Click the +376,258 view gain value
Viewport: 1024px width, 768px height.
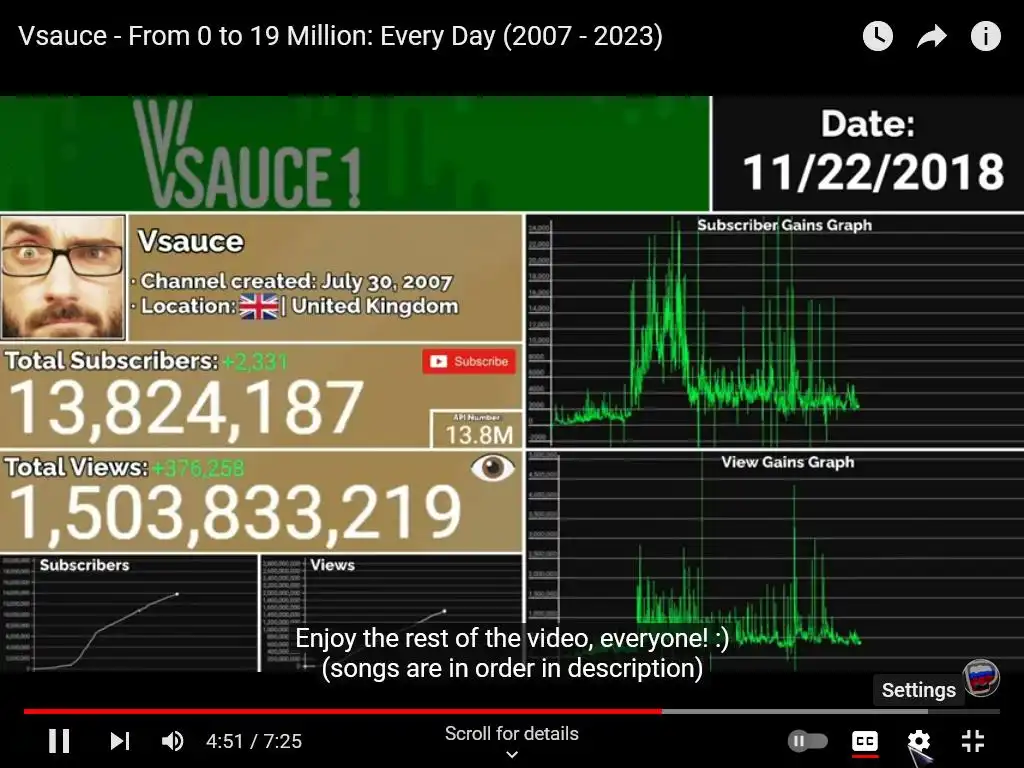click(x=199, y=468)
